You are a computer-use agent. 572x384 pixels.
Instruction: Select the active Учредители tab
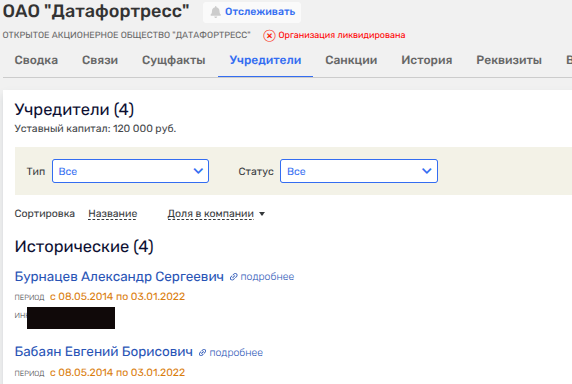coord(265,60)
